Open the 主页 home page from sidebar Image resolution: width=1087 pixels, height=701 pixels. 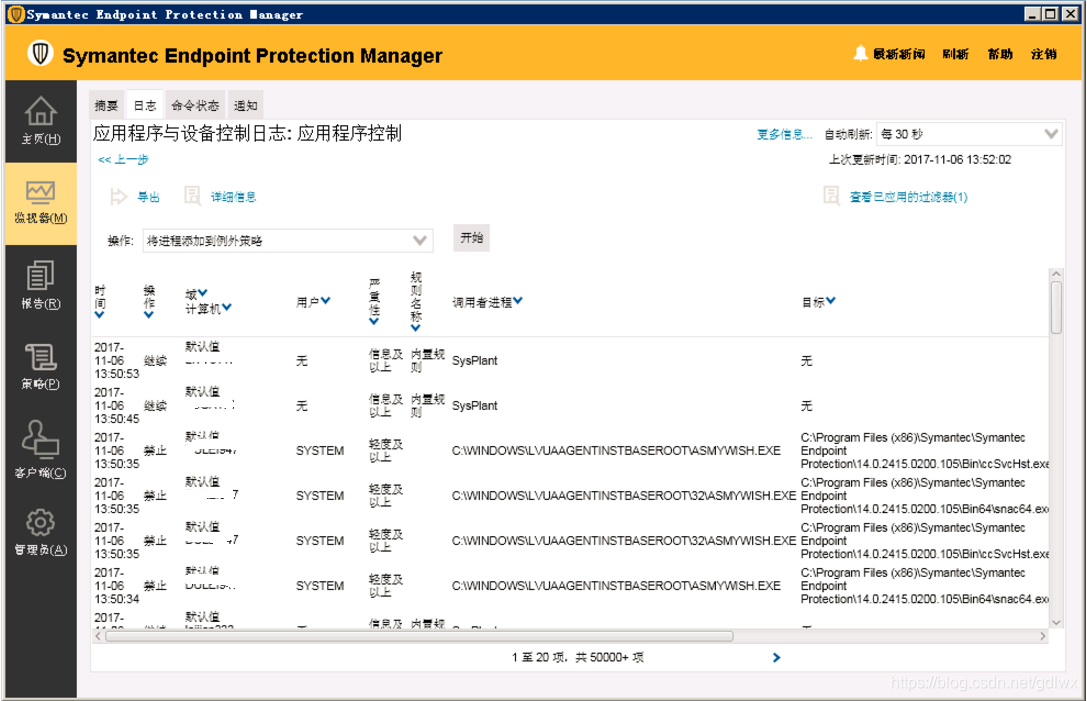(x=40, y=120)
